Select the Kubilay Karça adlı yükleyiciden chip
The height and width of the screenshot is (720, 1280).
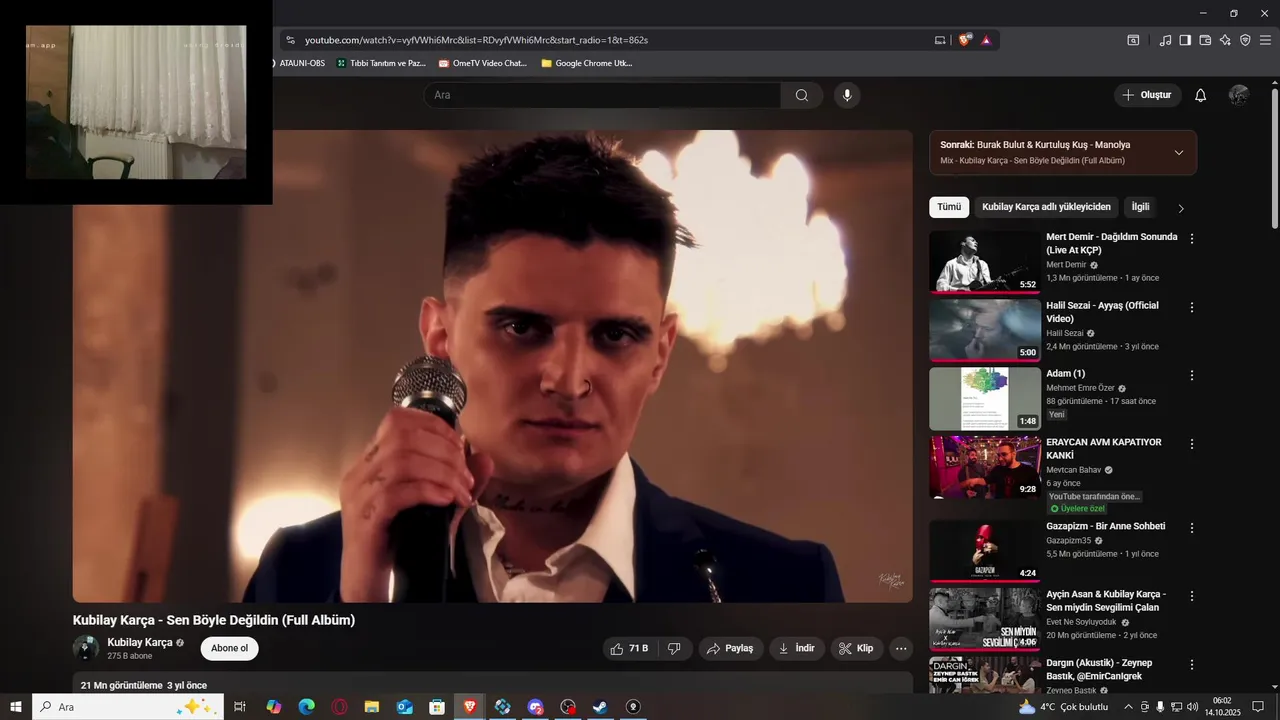click(1046, 207)
